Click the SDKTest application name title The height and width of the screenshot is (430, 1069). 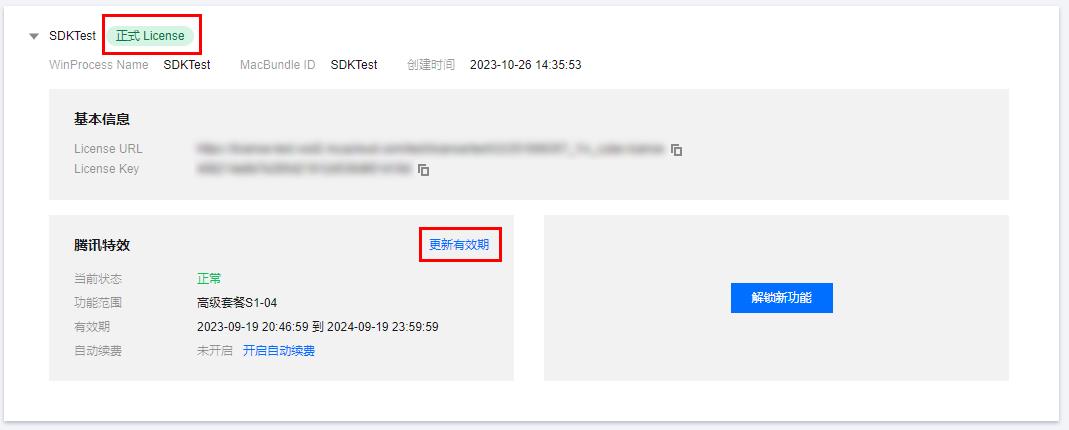point(72,36)
